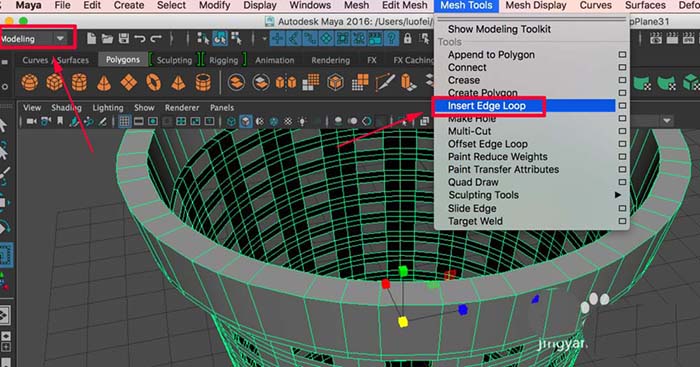Open the Modeling menu set dropdown
This screenshot has width=700, height=367.
click(33, 39)
